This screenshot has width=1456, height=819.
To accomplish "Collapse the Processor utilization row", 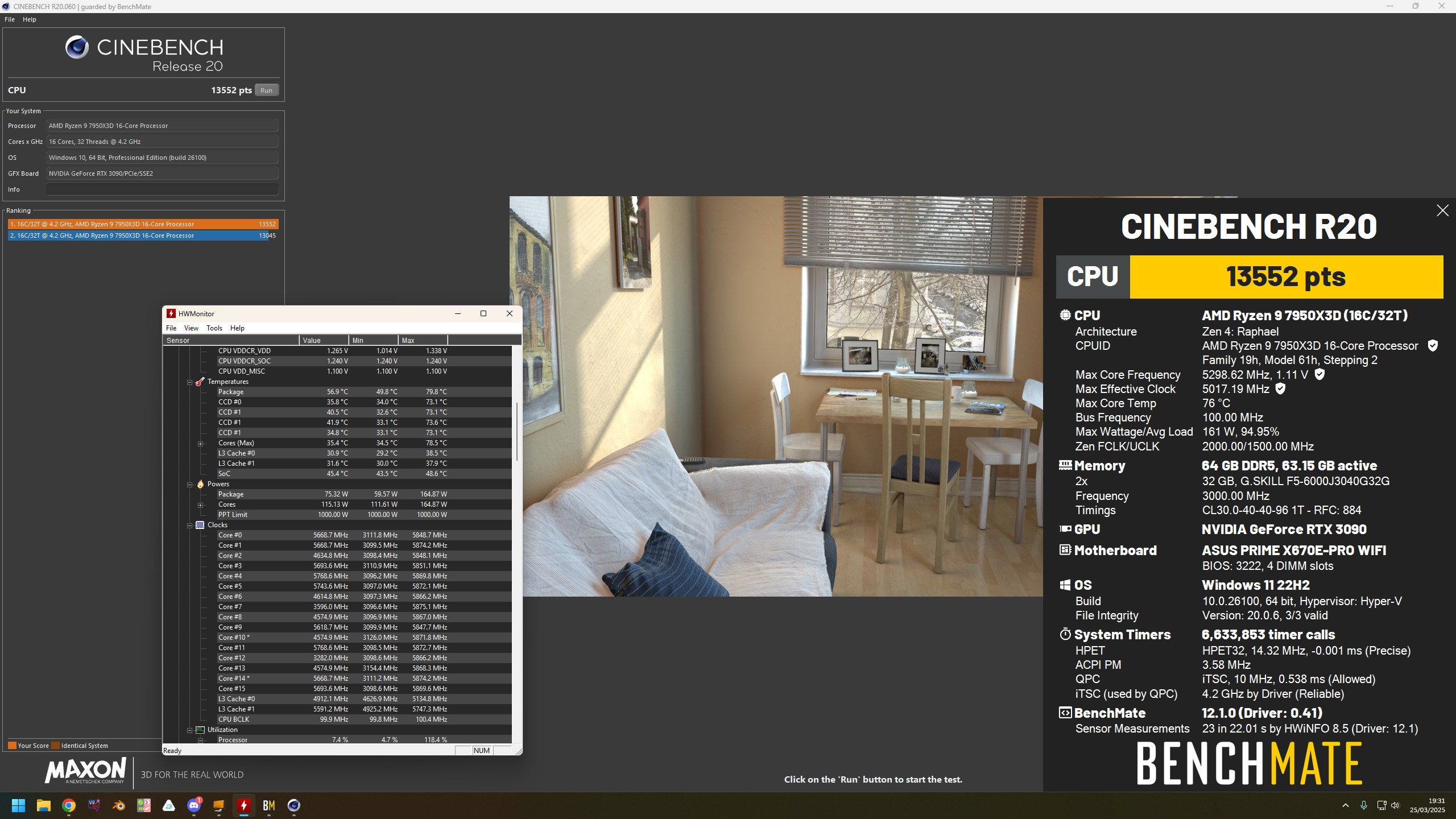I will tap(200, 741).
